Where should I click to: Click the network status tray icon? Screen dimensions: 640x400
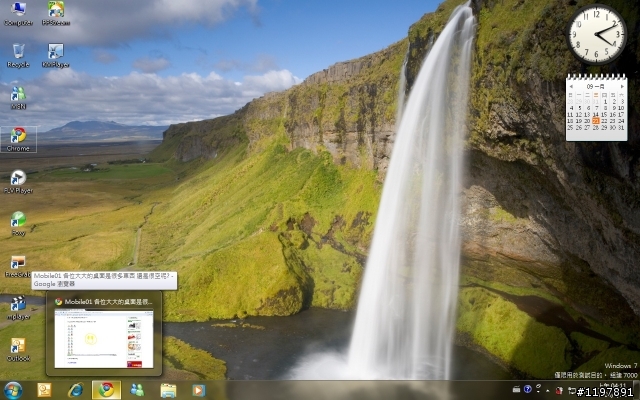571,391
